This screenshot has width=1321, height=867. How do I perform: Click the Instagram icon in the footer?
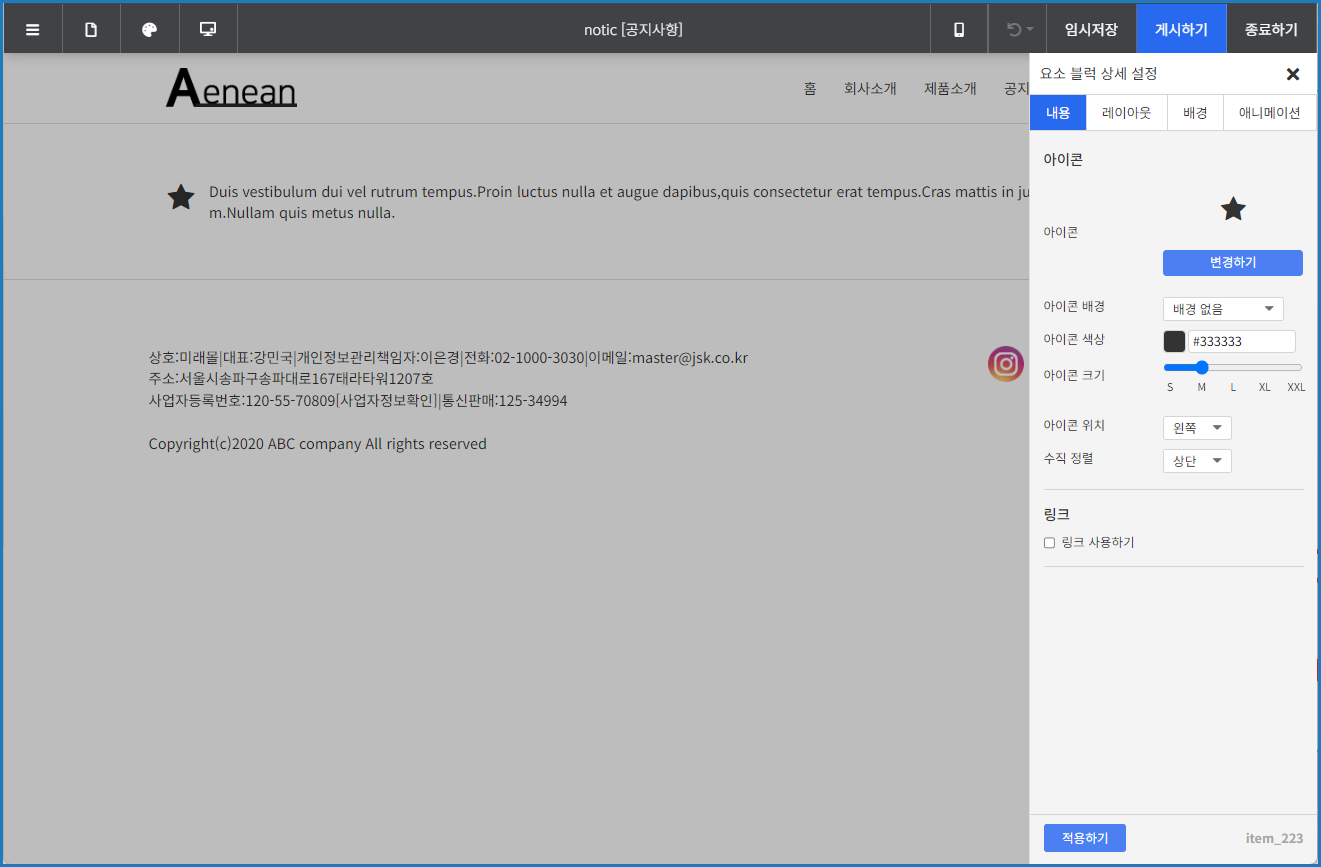pyautogui.click(x=1005, y=364)
